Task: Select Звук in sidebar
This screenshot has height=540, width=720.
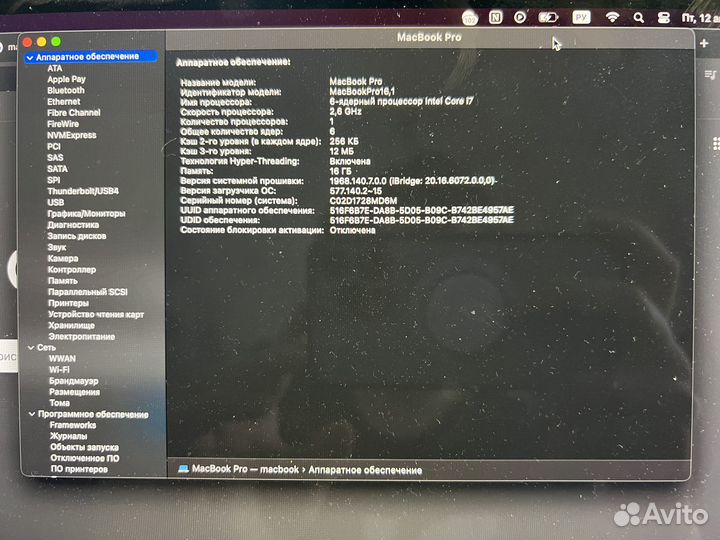Action: (x=57, y=247)
